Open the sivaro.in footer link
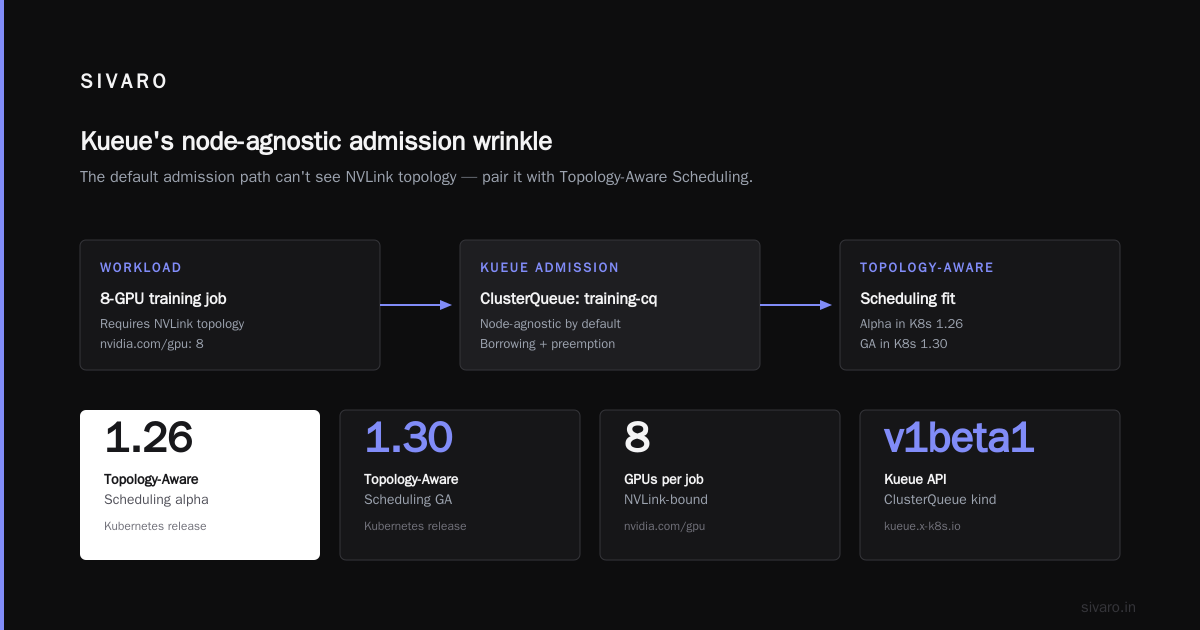This screenshot has height=630, width=1200. point(1108,607)
